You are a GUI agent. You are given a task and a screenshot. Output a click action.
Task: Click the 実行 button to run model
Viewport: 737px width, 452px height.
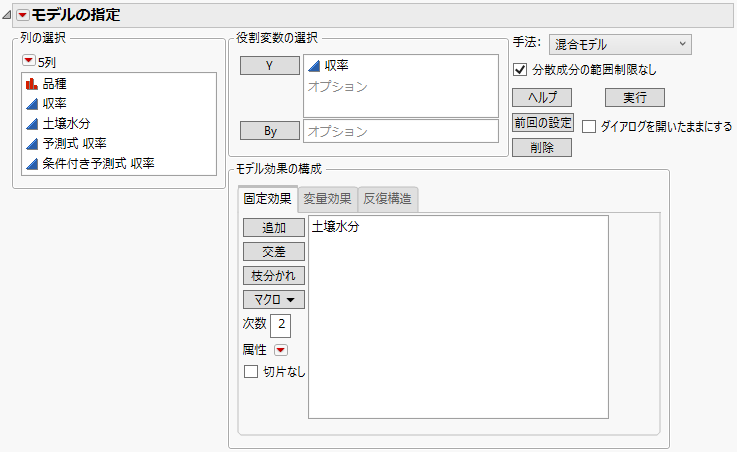point(635,98)
